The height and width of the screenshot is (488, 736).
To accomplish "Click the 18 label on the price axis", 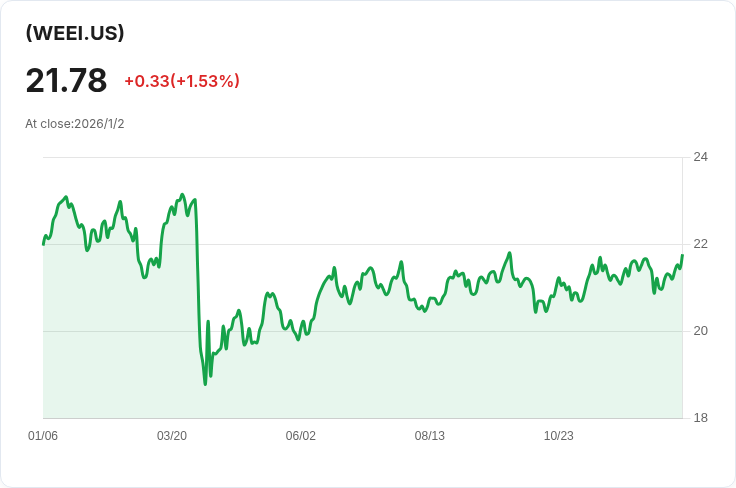I will pos(700,418).
